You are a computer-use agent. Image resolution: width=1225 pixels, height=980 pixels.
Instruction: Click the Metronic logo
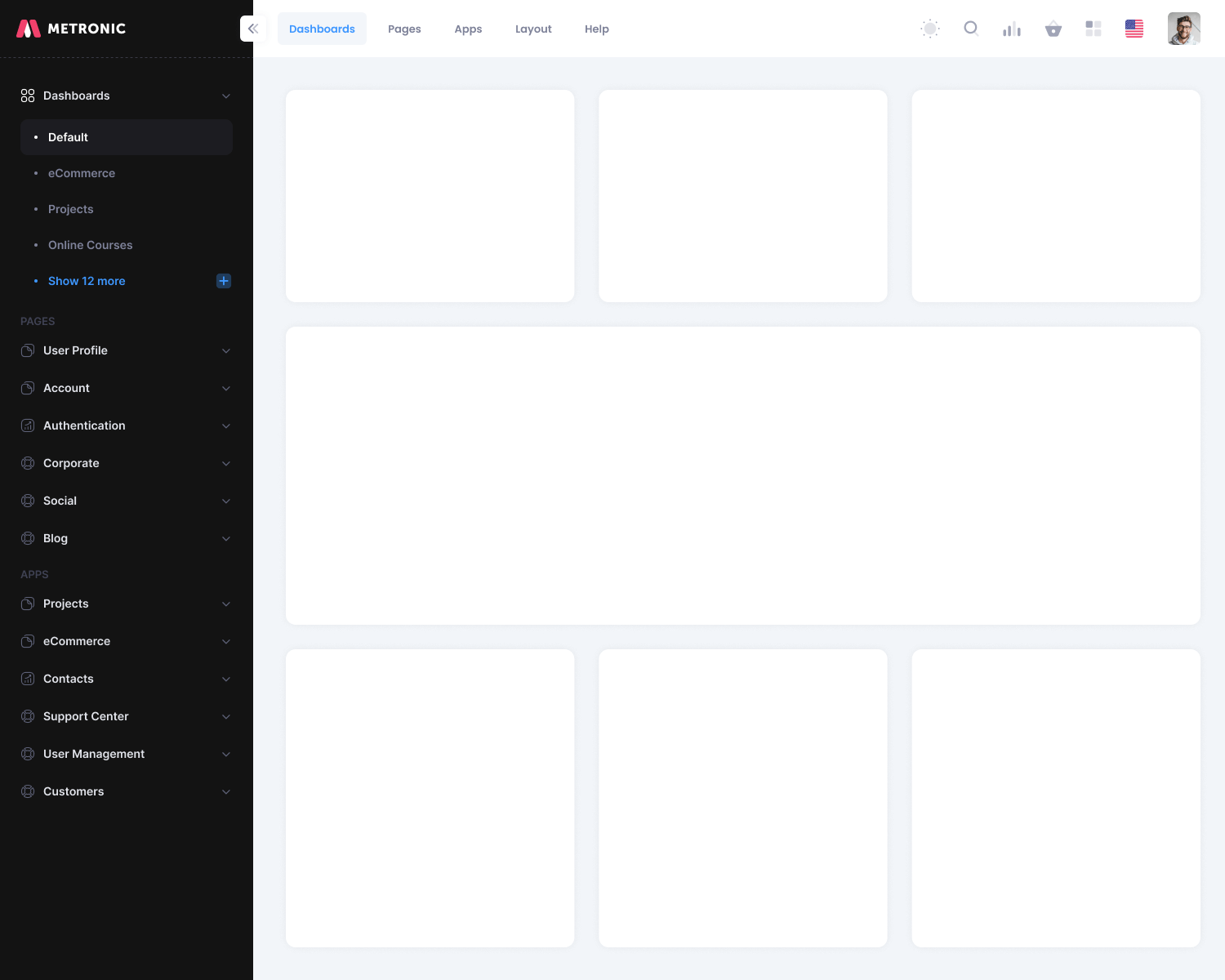point(72,29)
